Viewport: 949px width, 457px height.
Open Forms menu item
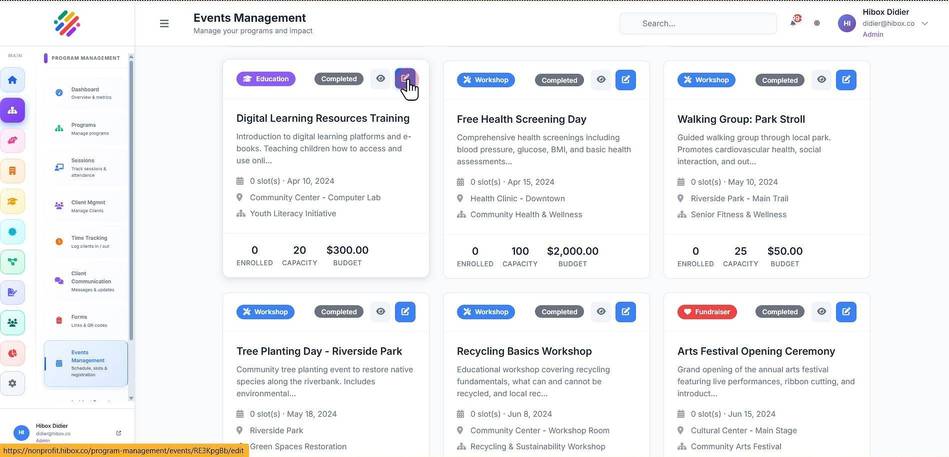pos(86,320)
